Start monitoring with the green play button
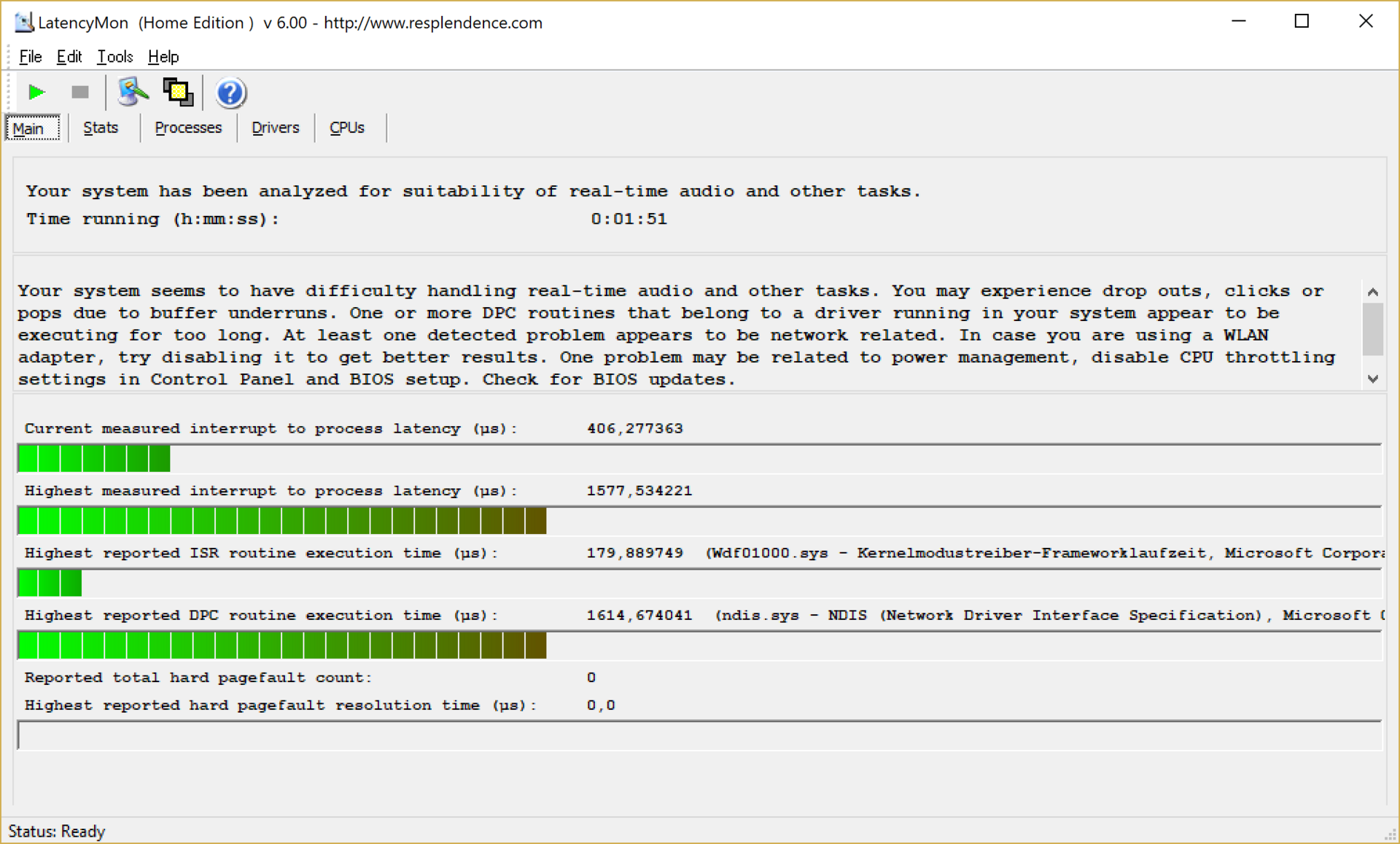Viewport: 1400px width, 844px height. tap(36, 93)
